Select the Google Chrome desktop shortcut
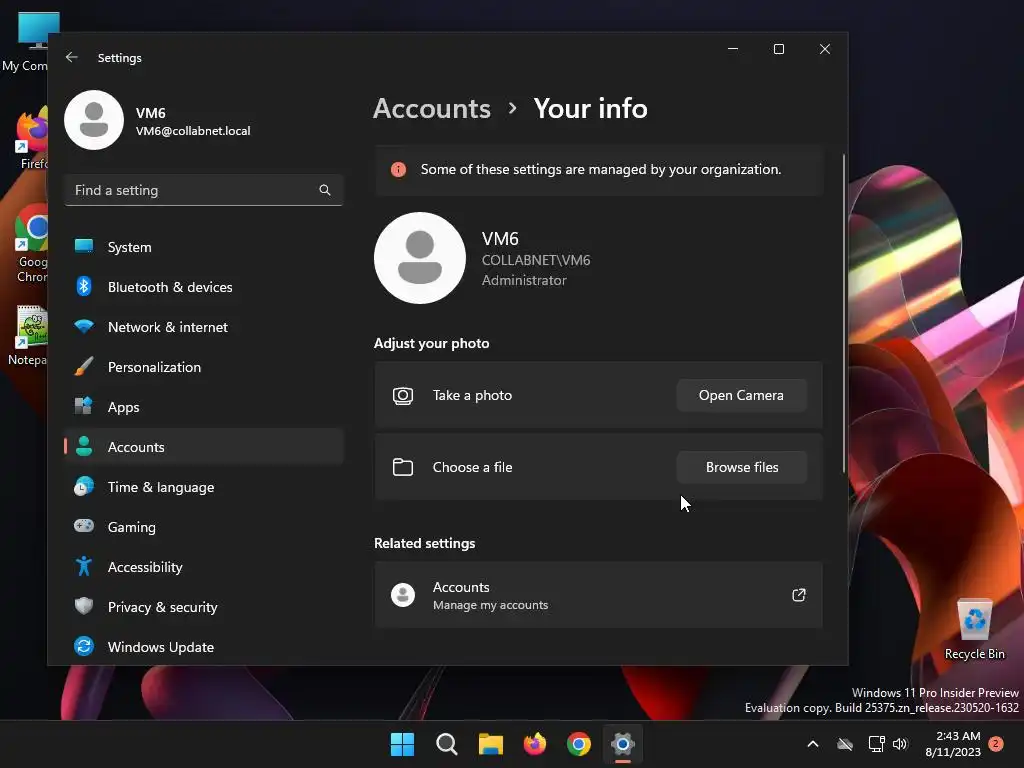 click(31, 244)
